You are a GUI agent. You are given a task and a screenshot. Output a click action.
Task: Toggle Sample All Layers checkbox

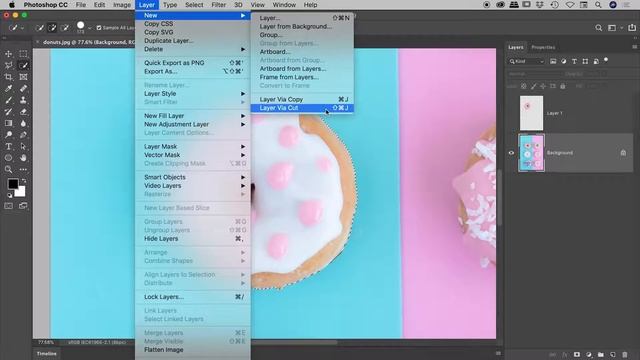coord(99,28)
